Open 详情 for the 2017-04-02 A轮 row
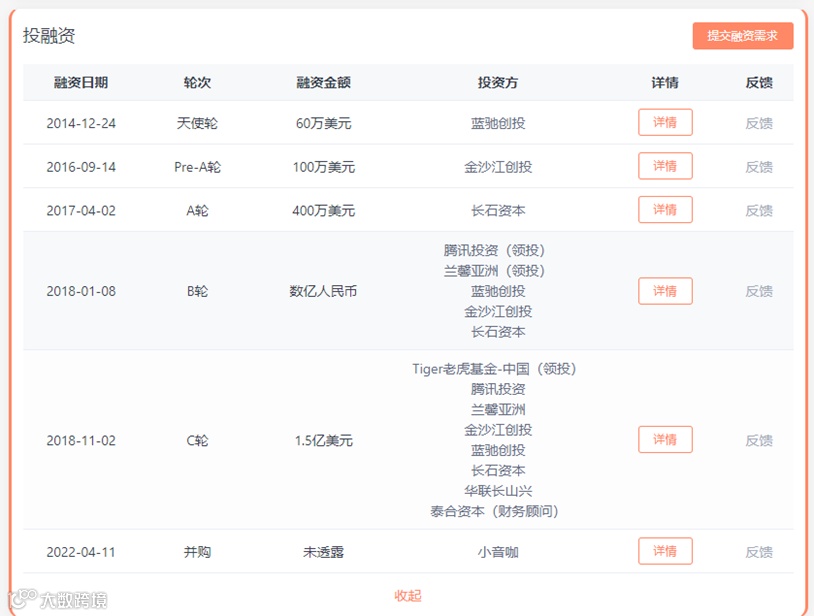The width and height of the screenshot is (814, 616). (x=665, y=210)
